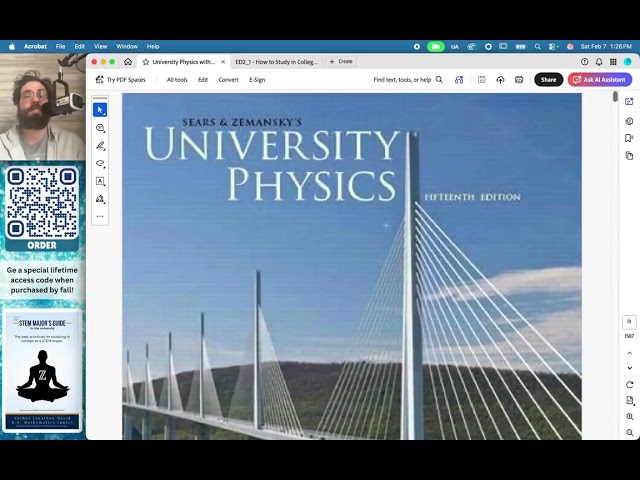Open the Add comment tool
The height and width of the screenshot is (480, 640).
(100, 128)
